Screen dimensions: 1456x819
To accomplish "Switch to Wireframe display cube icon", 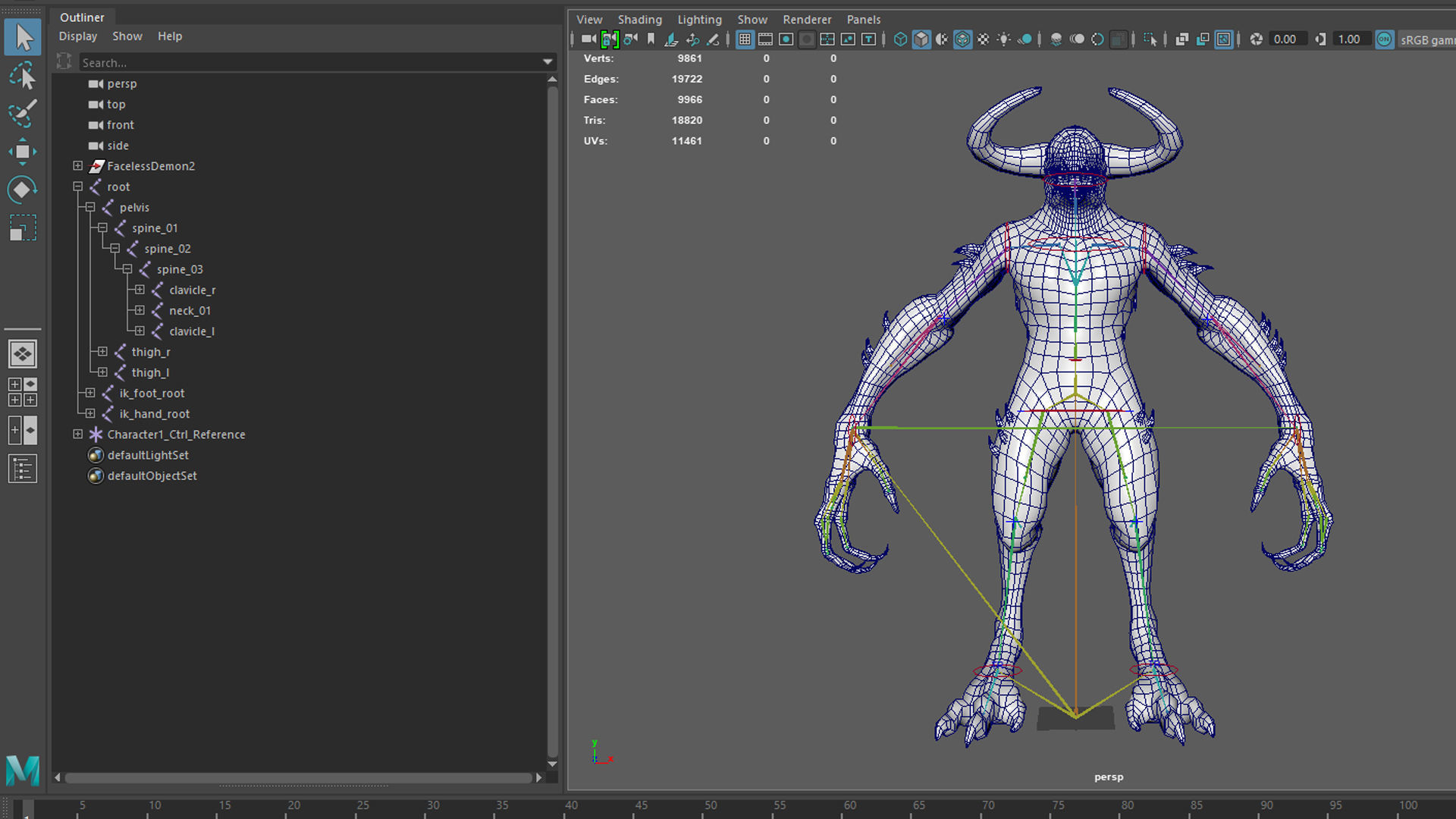I will tap(900, 39).
